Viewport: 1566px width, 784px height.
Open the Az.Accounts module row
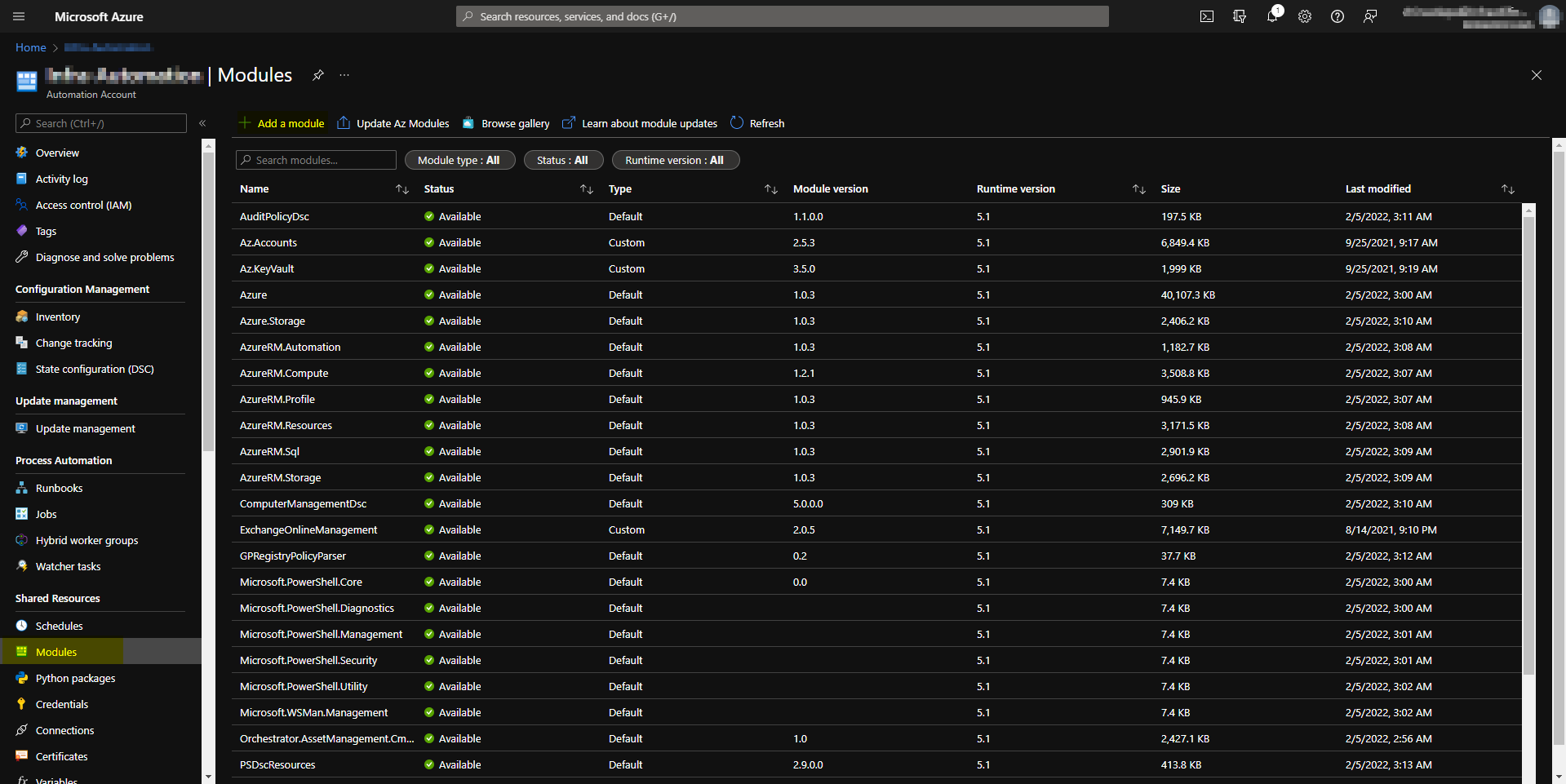point(876,242)
